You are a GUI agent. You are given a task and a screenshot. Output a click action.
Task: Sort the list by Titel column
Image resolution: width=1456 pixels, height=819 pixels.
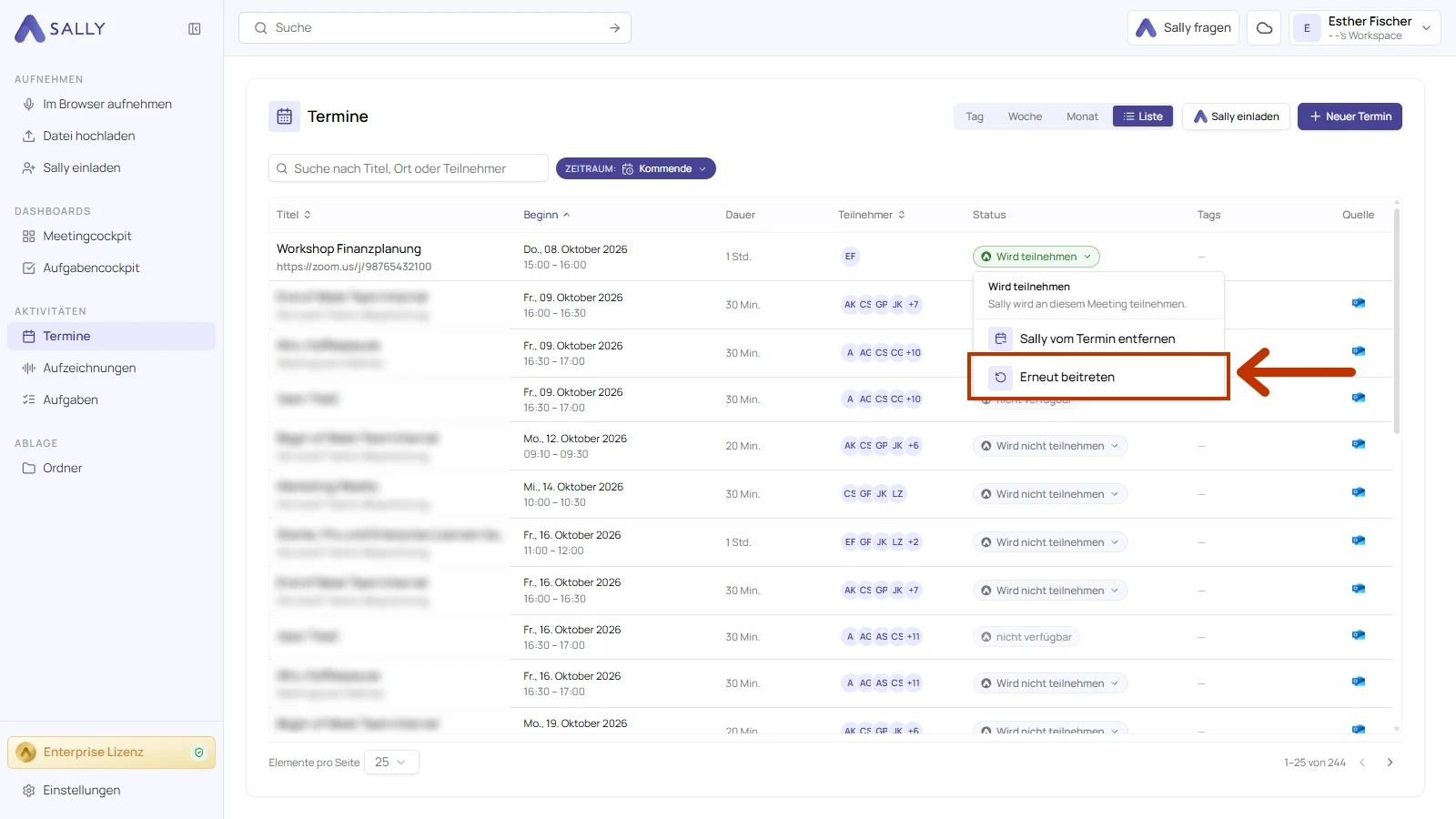tap(294, 216)
